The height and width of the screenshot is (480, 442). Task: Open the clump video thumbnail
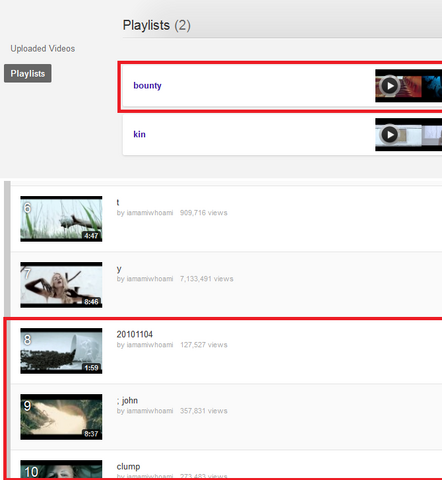pos(61,470)
